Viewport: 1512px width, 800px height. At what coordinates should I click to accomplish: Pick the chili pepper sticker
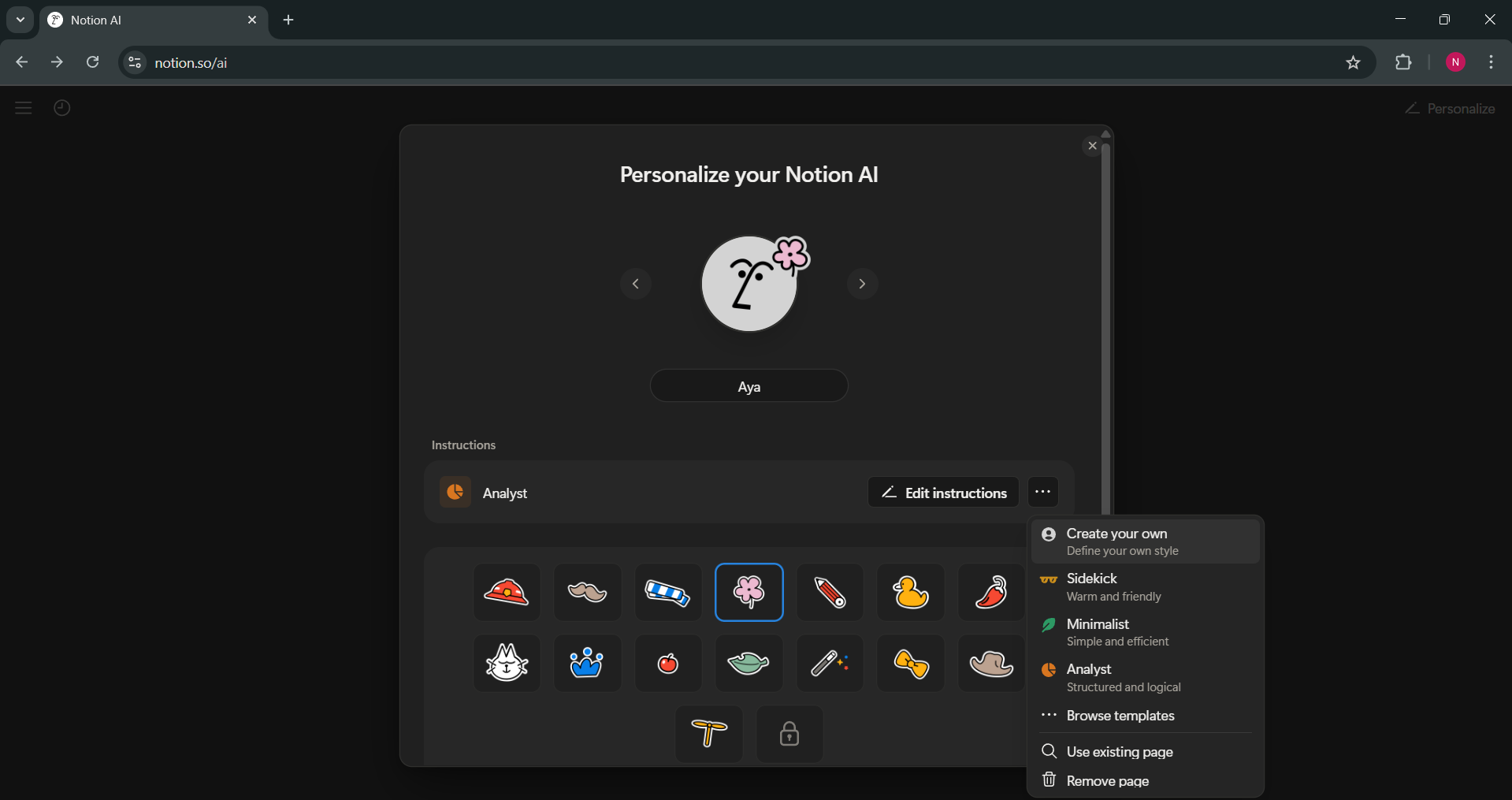(990, 592)
